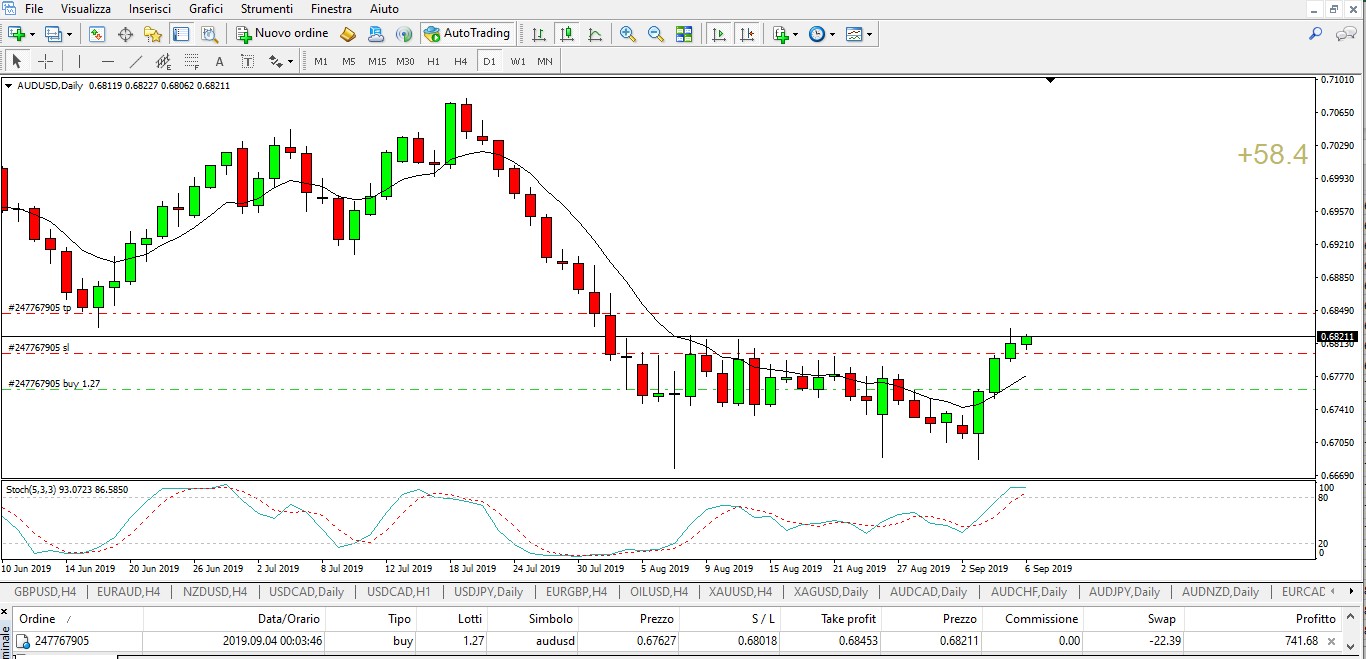Viewport: 1366px width, 659px height.
Task: Toggle the Auto Scroll chart option
Action: coord(718,34)
